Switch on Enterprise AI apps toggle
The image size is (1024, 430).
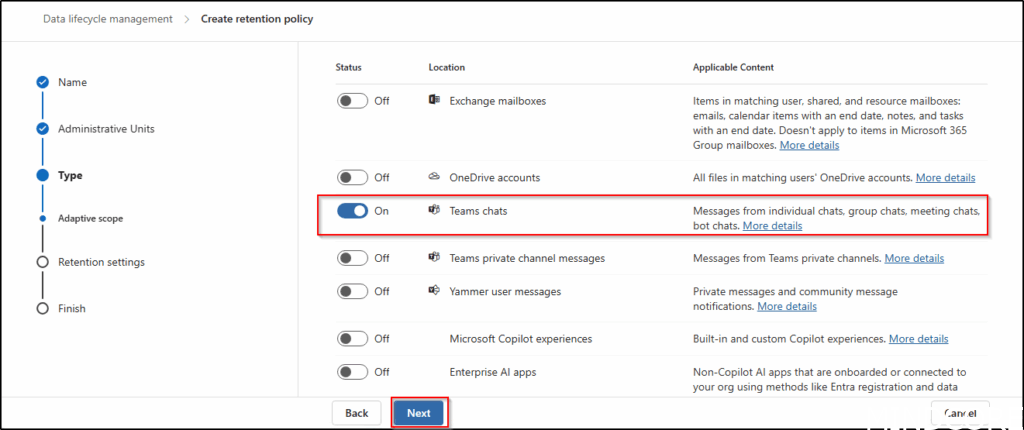pos(352,372)
